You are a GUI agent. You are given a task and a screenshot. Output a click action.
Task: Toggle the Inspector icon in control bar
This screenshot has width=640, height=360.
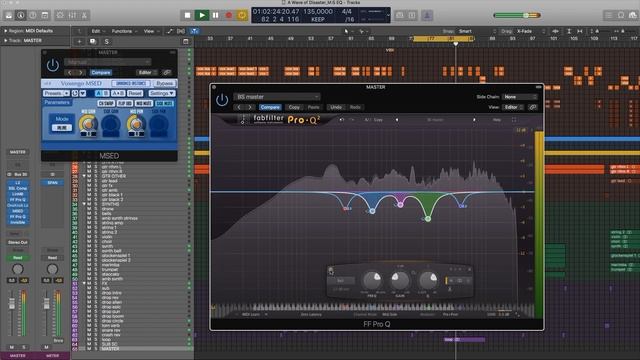20,16
